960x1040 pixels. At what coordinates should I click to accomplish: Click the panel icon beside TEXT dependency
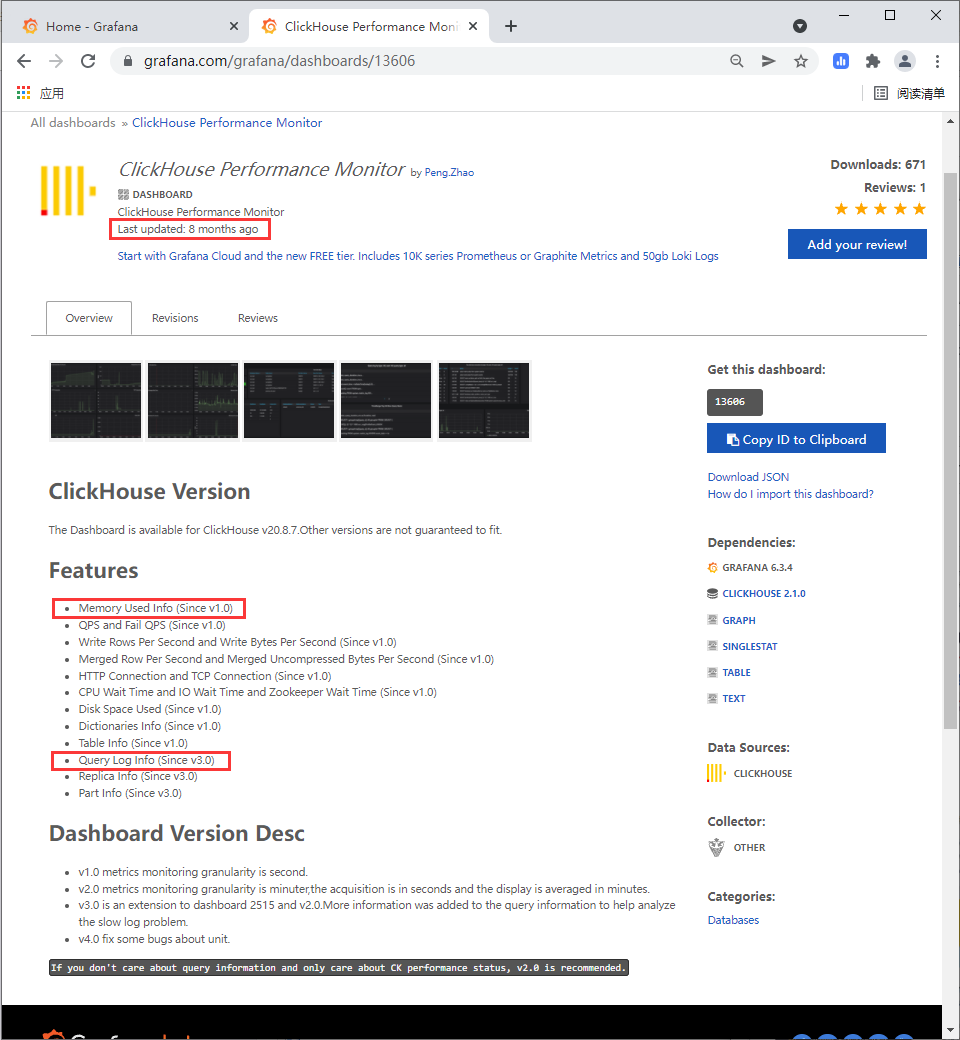pyautogui.click(x=713, y=698)
